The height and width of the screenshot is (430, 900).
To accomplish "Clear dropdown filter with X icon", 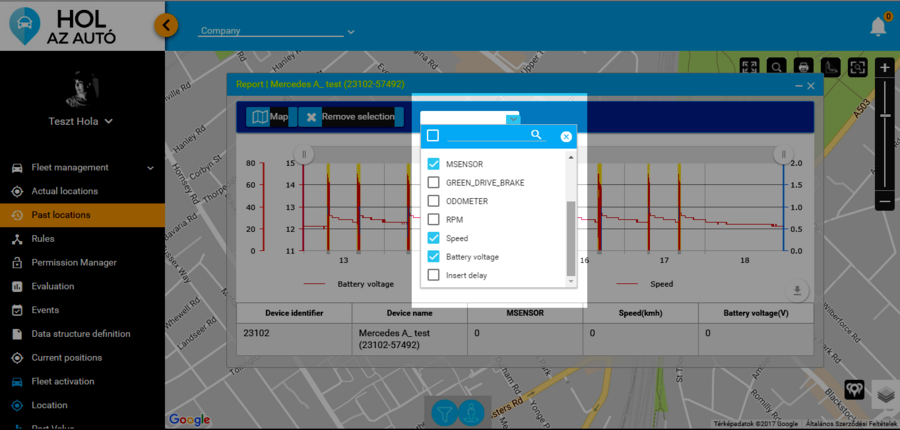I will (x=566, y=136).
